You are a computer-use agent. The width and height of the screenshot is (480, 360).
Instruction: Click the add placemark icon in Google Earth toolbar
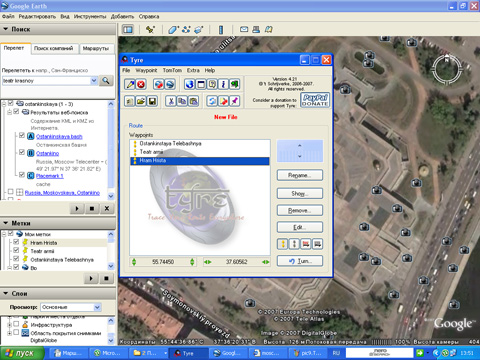click(x=150, y=30)
